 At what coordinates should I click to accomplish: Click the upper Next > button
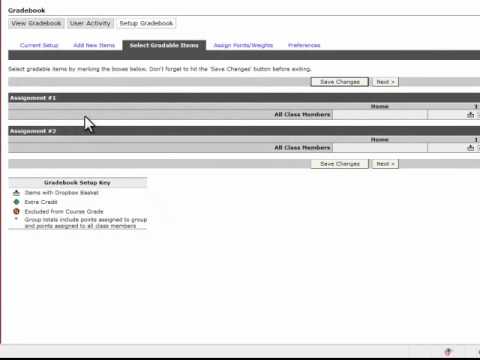coord(385,82)
